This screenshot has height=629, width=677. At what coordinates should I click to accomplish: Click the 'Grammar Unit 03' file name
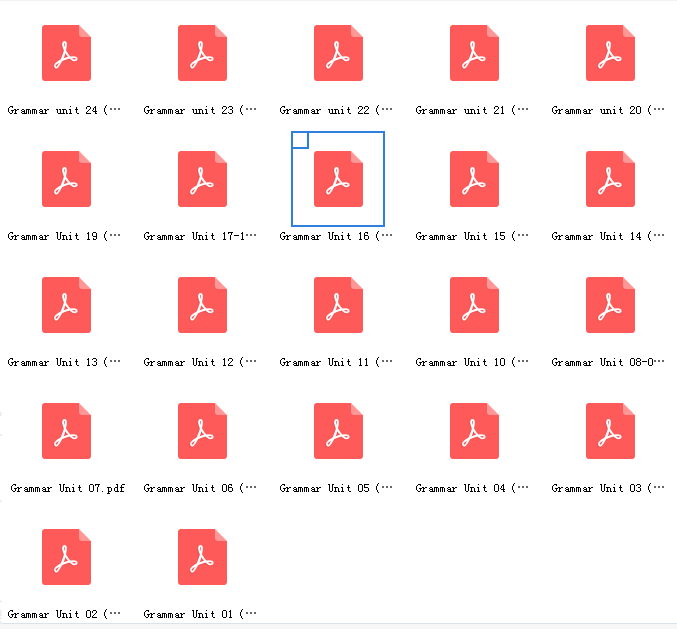point(608,489)
